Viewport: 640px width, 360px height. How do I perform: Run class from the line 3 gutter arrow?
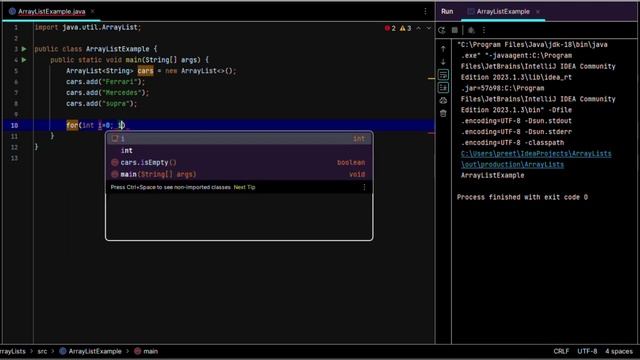pos(24,49)
